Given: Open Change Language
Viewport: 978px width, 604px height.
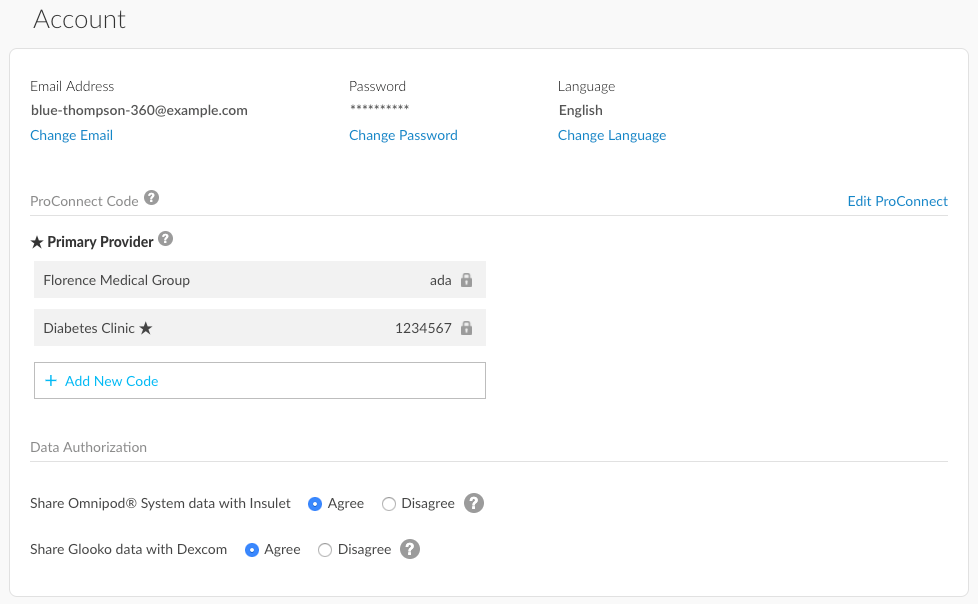Looking at the screenshot, I should coord(612,135).
